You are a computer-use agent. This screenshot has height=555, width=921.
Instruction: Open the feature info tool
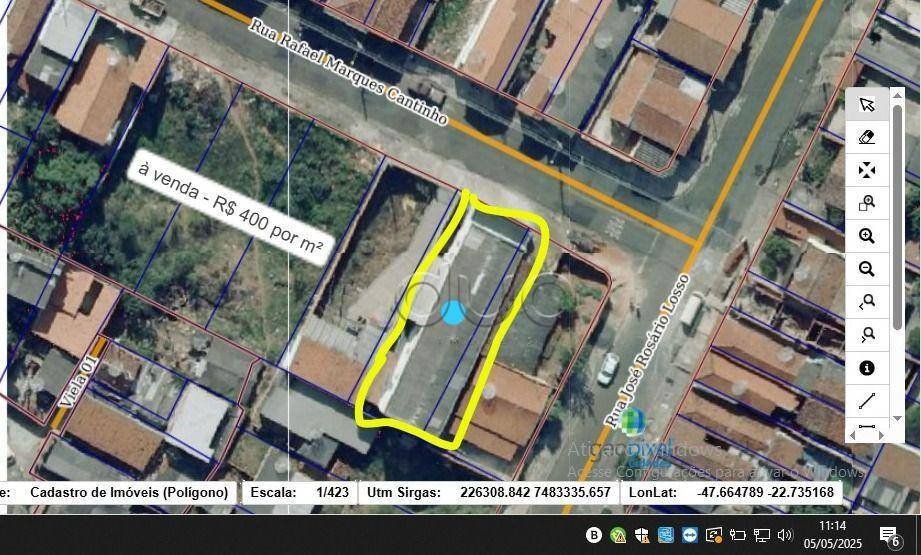pyautogui.click(x=866, y=368)
